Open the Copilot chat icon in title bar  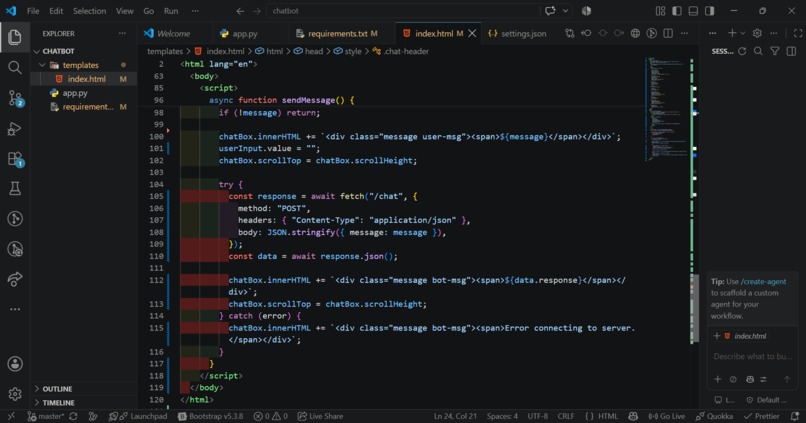[x=550, y=11]
